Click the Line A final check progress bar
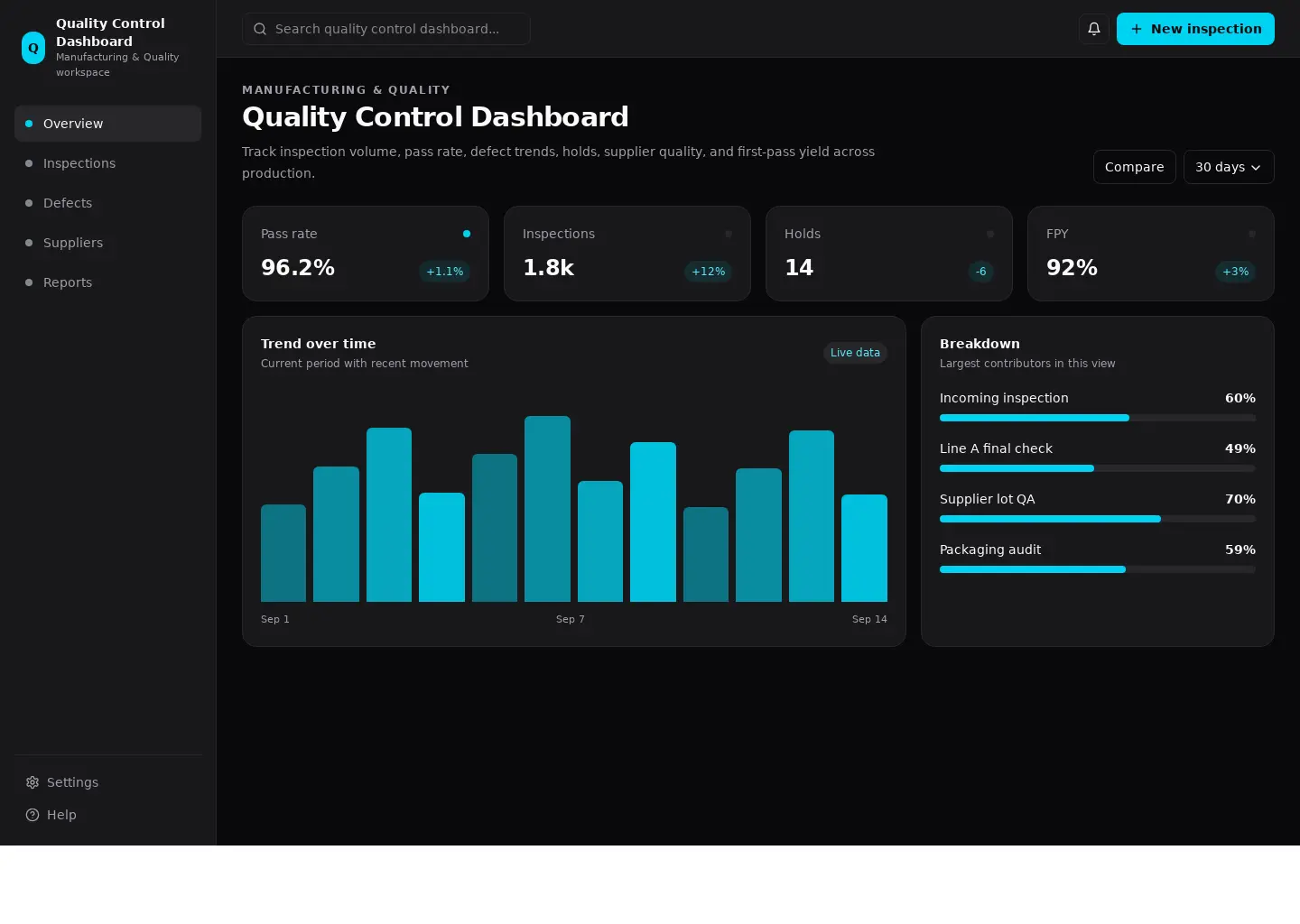Screen dimensions: 1300x924 [1098, 468]
